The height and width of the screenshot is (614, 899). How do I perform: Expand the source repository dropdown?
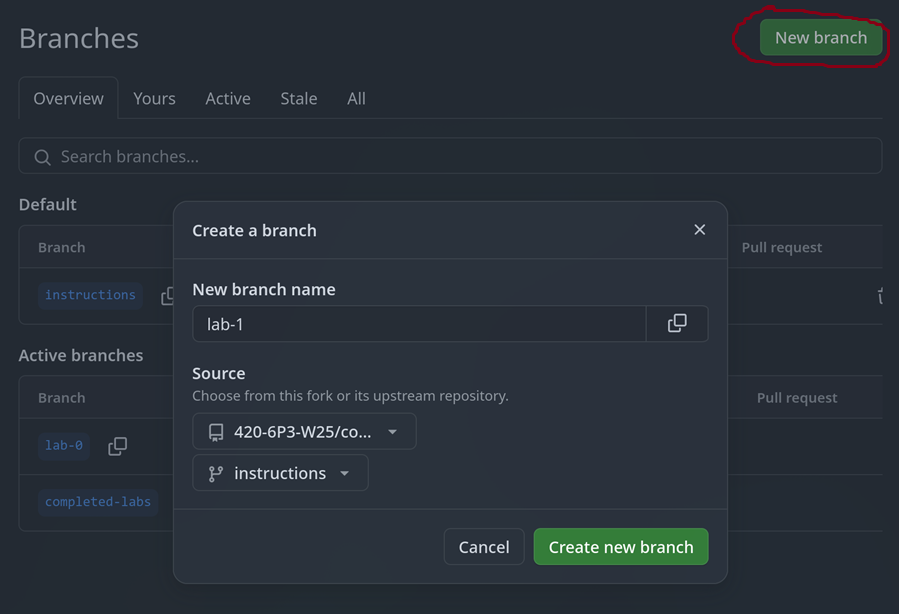304,432
